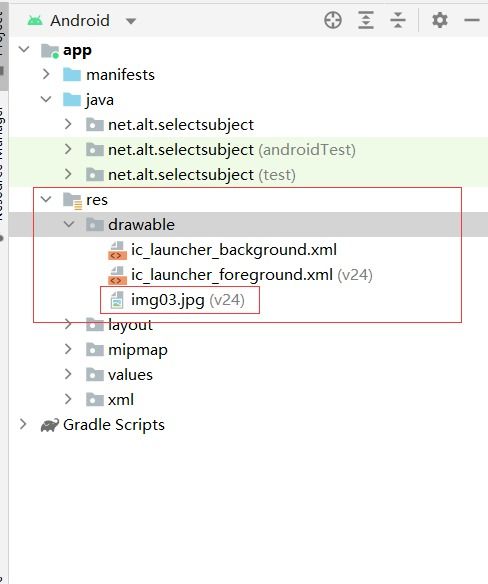Open the Resource Manager side tab
Image resolution: width=488 pixels, height=584 pixels.
point(2,164)
